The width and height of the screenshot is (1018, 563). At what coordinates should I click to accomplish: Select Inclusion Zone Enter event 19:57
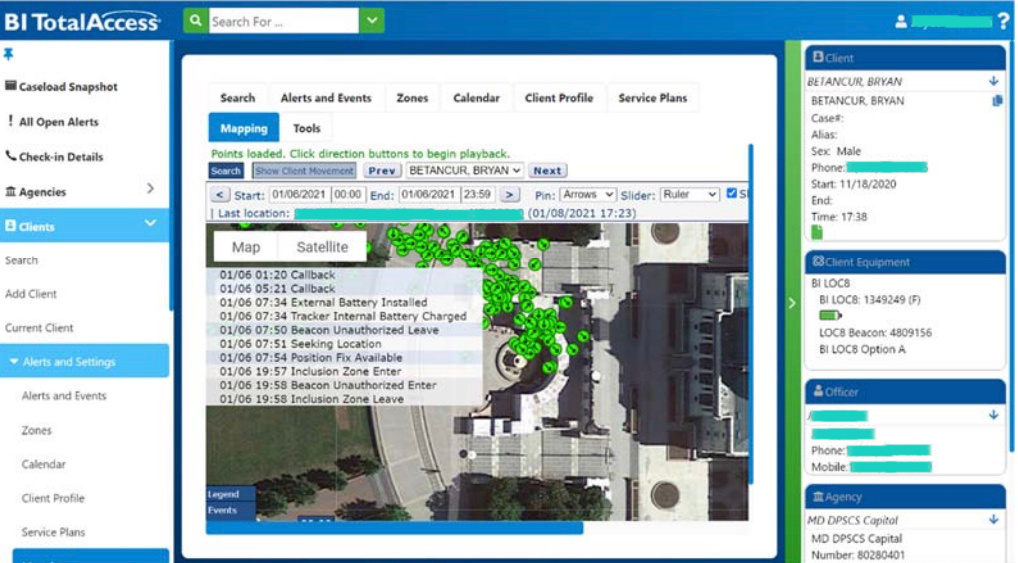(x=310, y=371)
